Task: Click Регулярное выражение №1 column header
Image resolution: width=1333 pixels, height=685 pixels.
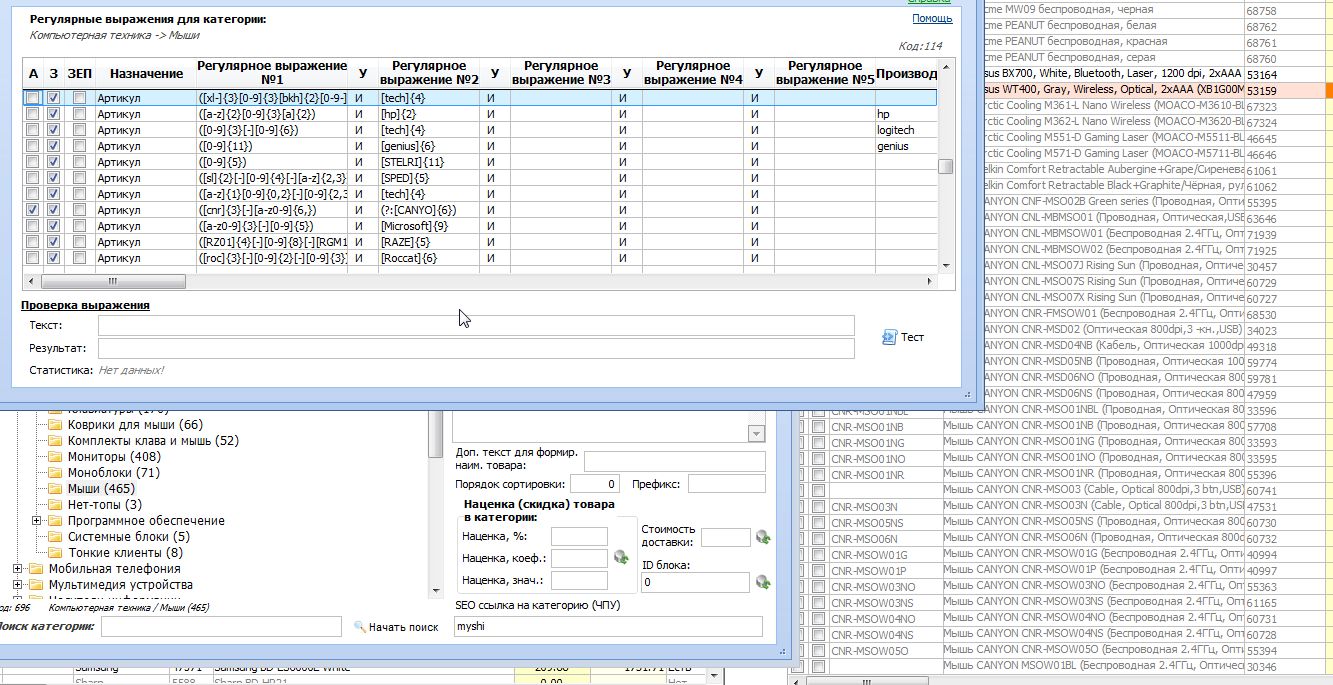Action: tap(272, 74)
